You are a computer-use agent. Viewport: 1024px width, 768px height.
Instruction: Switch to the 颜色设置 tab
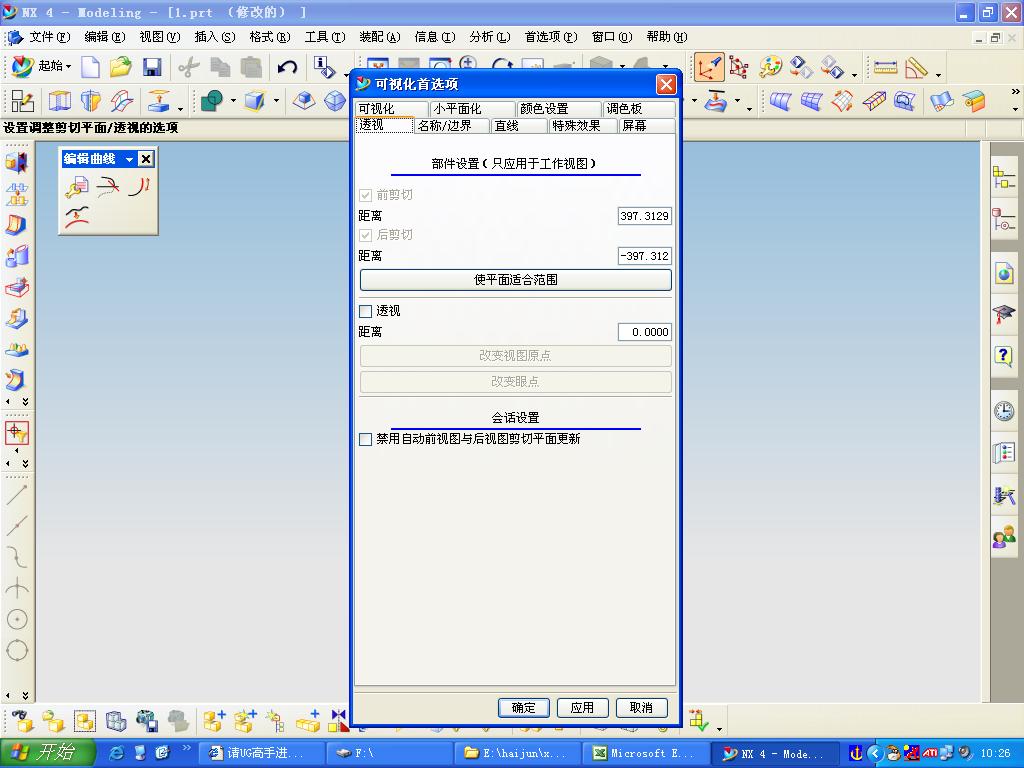click(558, 108)
